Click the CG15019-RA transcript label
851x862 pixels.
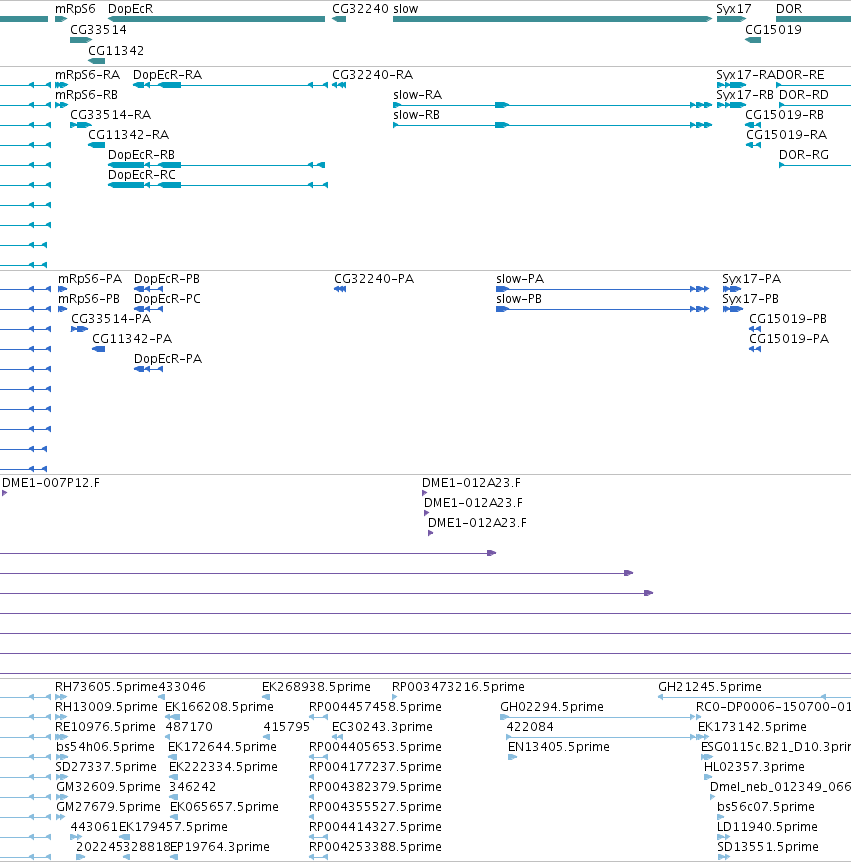(787, 135)
